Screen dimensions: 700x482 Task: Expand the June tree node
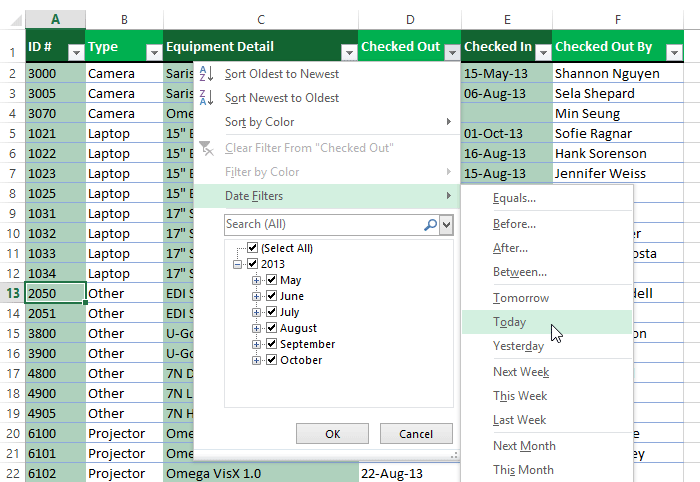pyautogui.click(x=256, y=296)
